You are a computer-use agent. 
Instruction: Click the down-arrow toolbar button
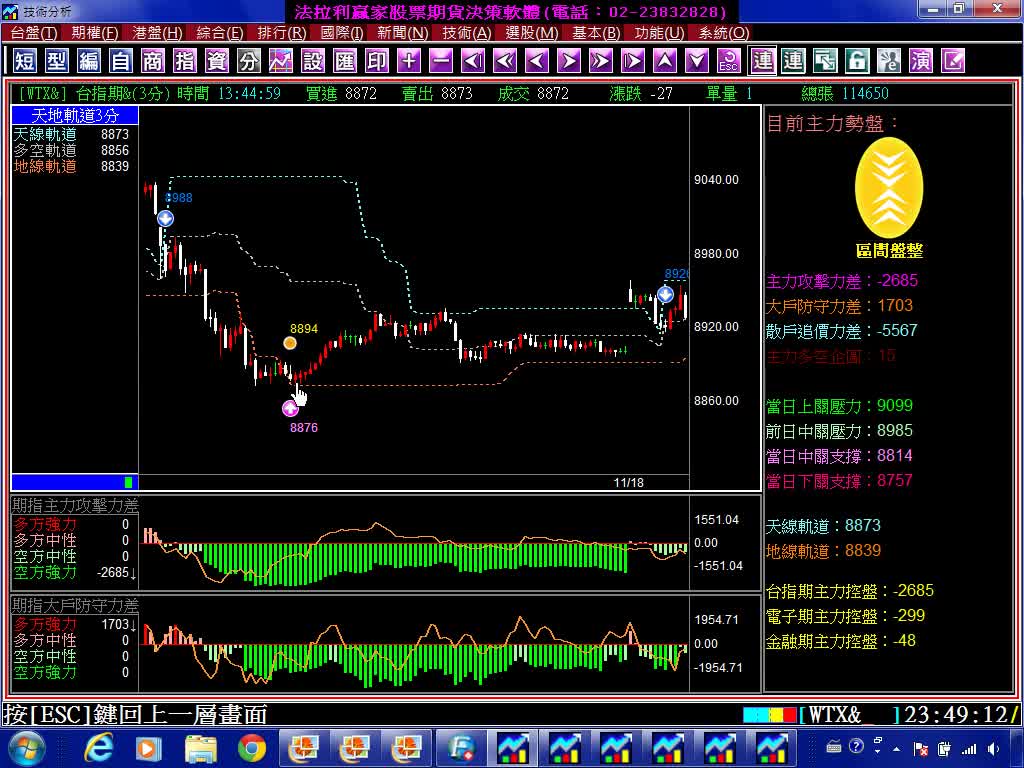pos(697,61)
